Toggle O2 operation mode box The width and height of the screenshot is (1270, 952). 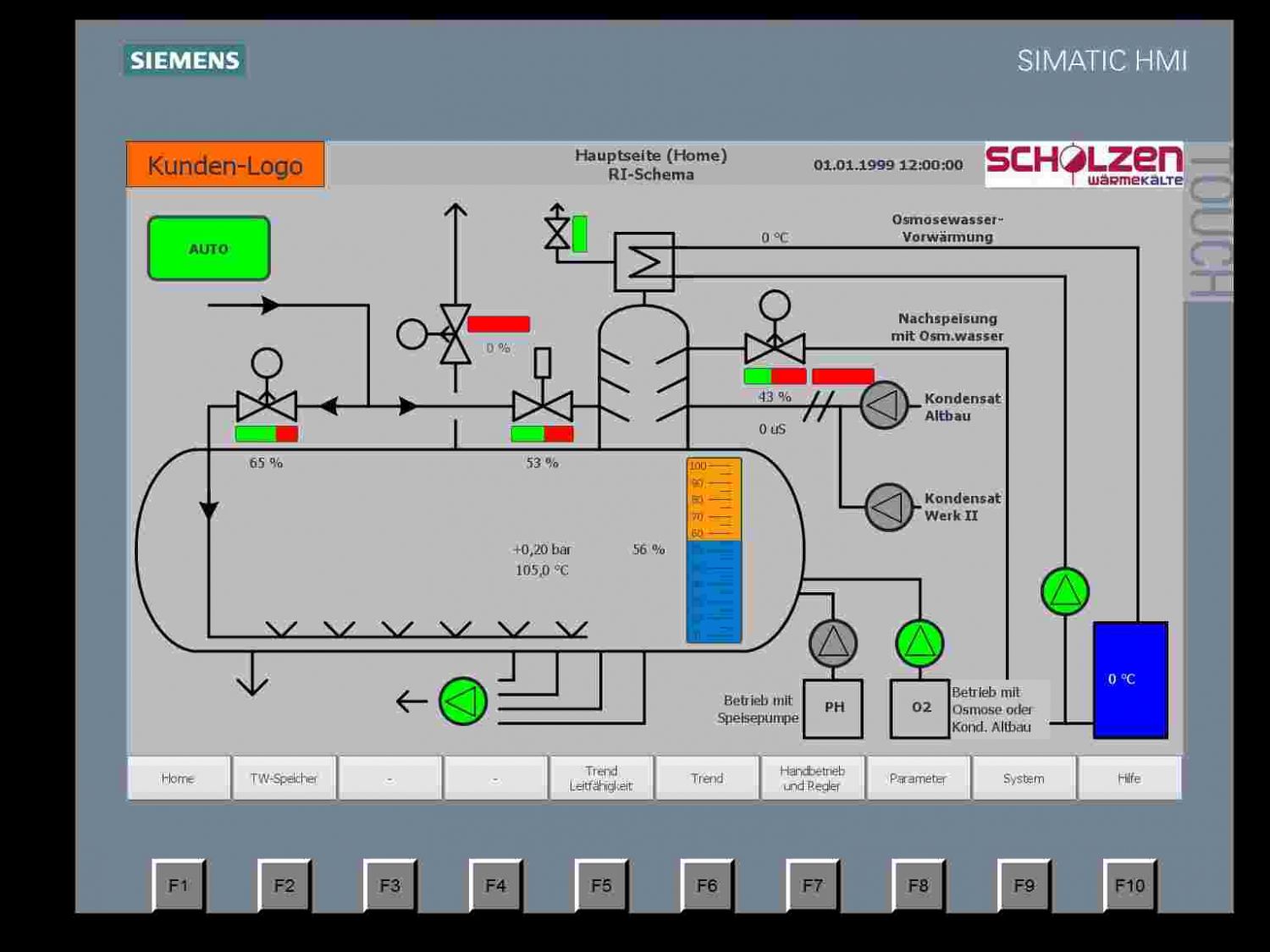920,707
